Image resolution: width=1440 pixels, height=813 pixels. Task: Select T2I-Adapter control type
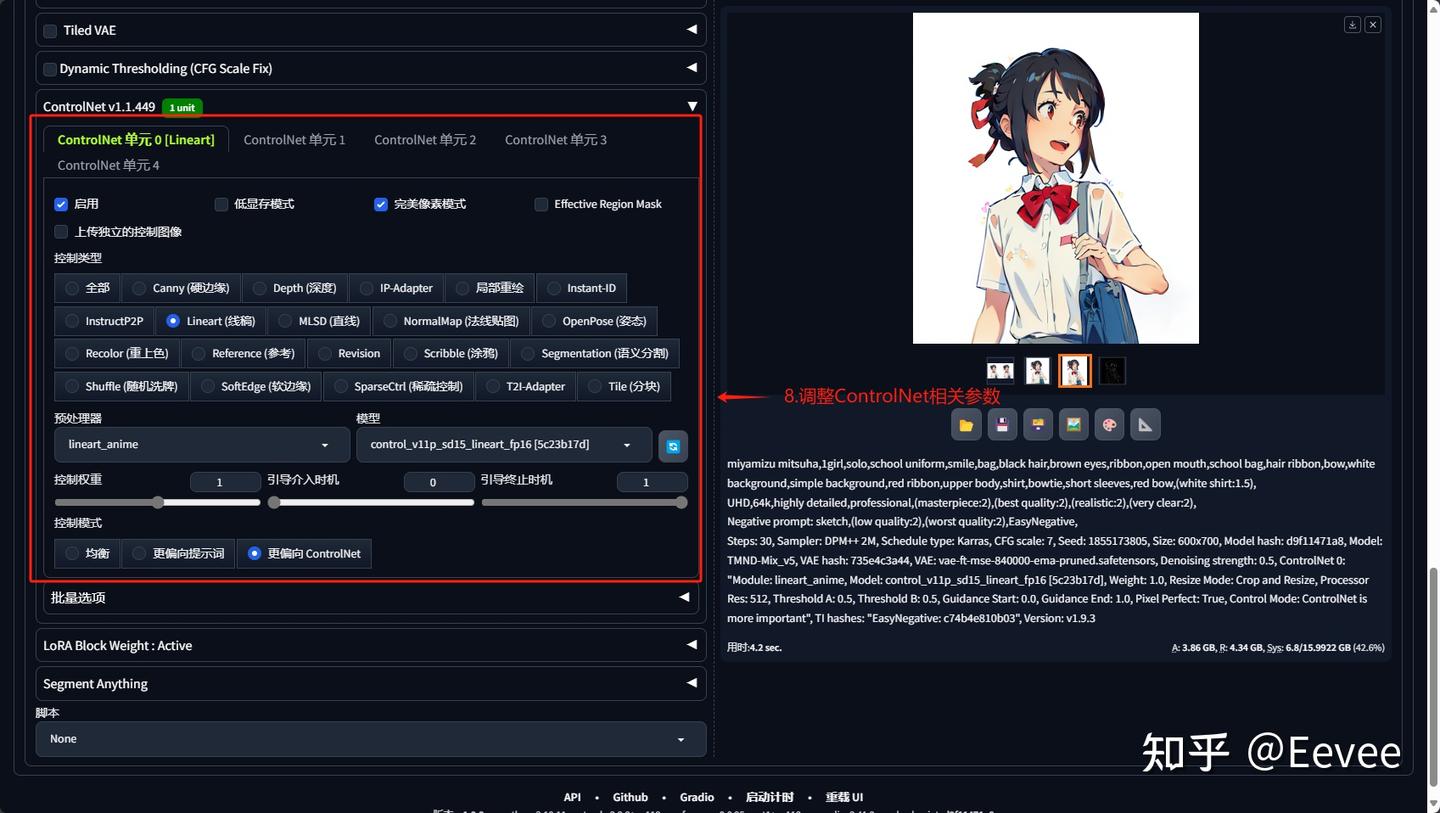click(x=526, y=387)
